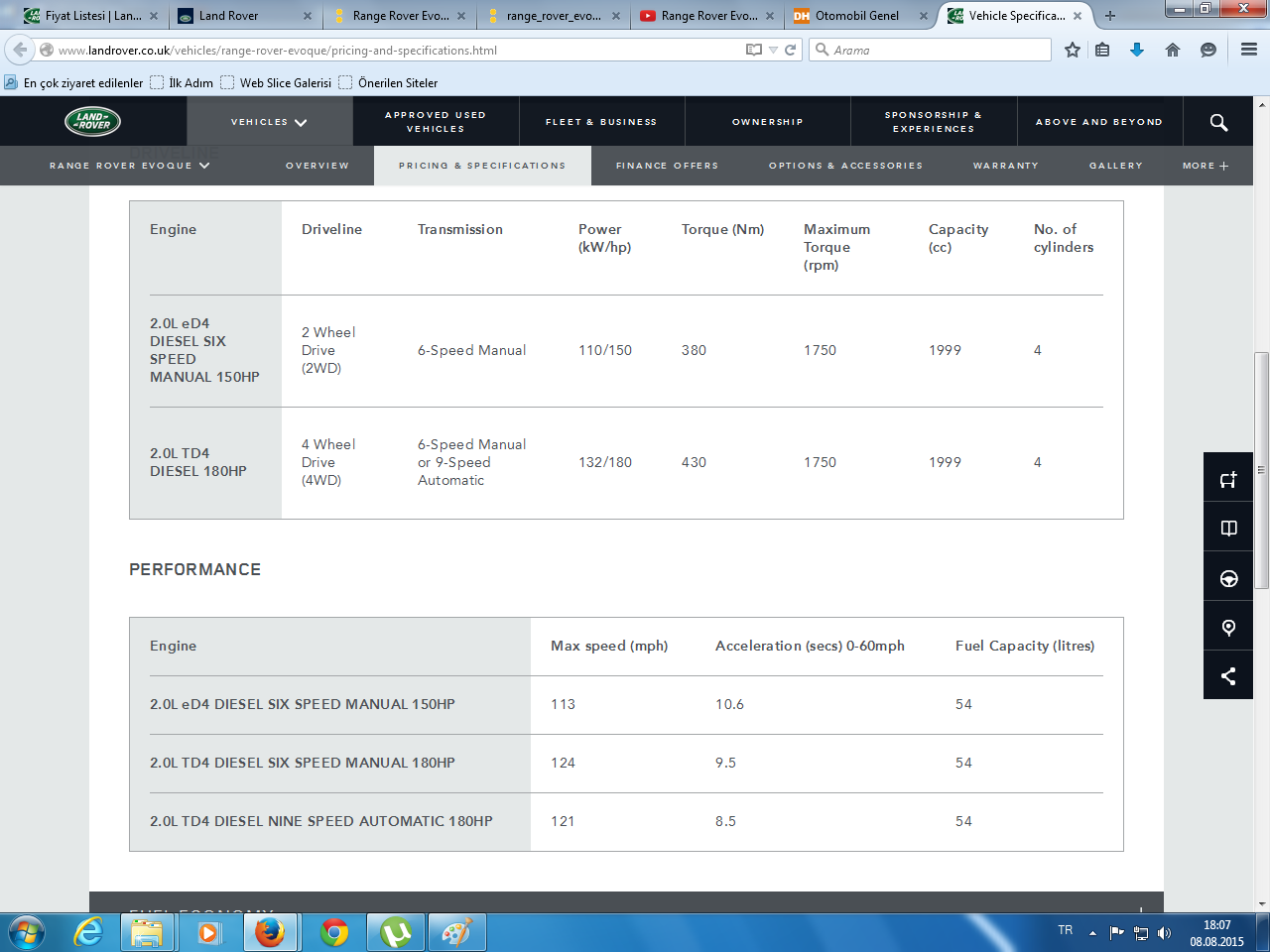Open the GALLERY section

(1116, 166)
